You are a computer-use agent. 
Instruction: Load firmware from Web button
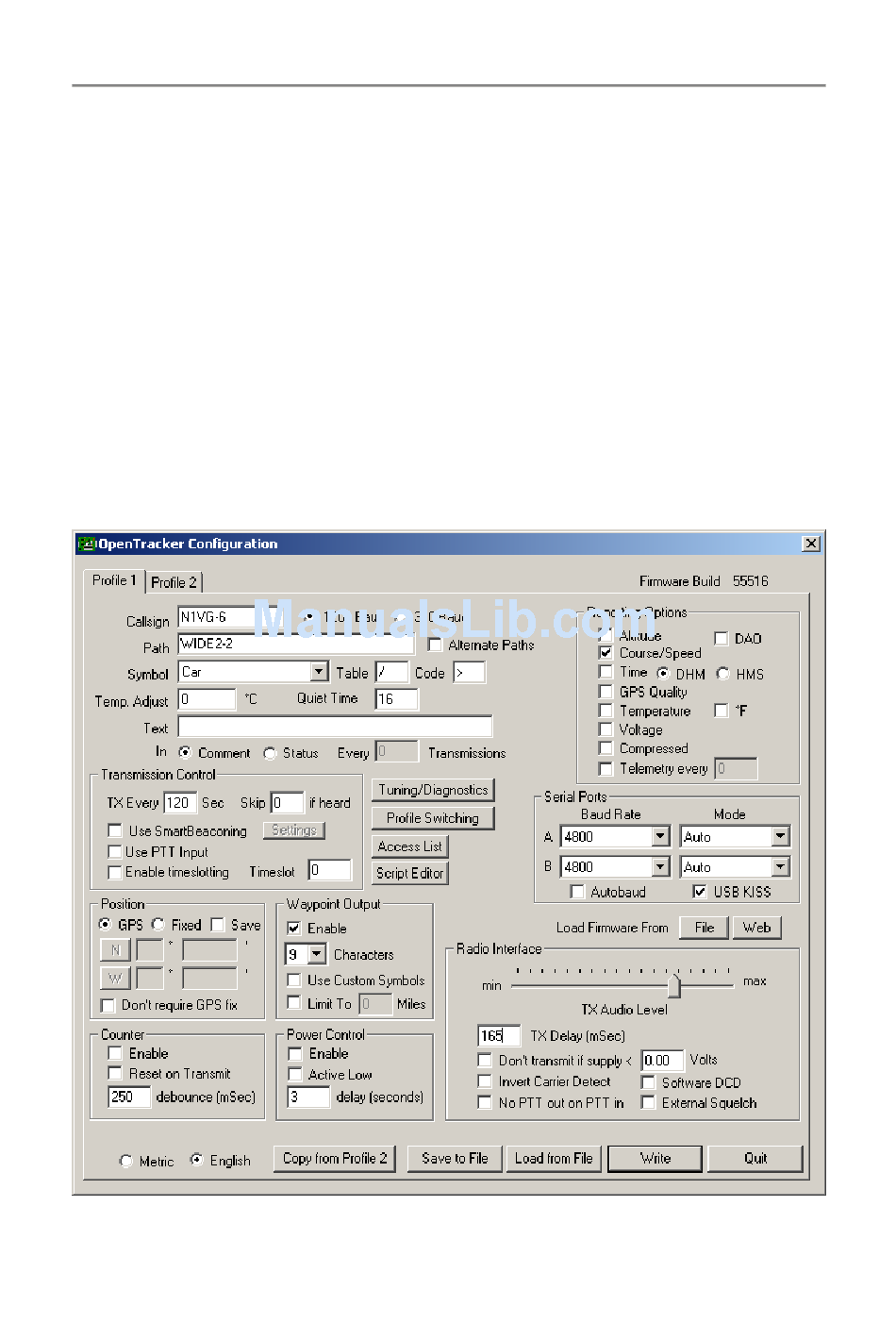tap(757, 928)
